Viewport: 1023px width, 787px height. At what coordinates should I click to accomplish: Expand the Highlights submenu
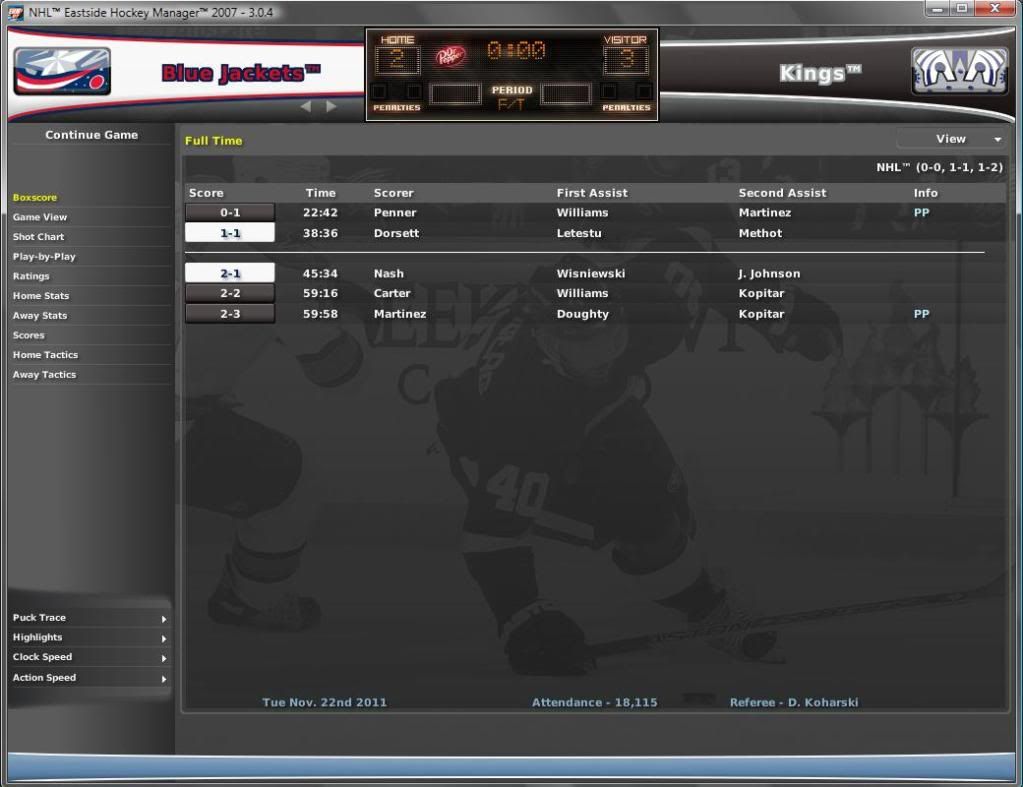point(90,638)
